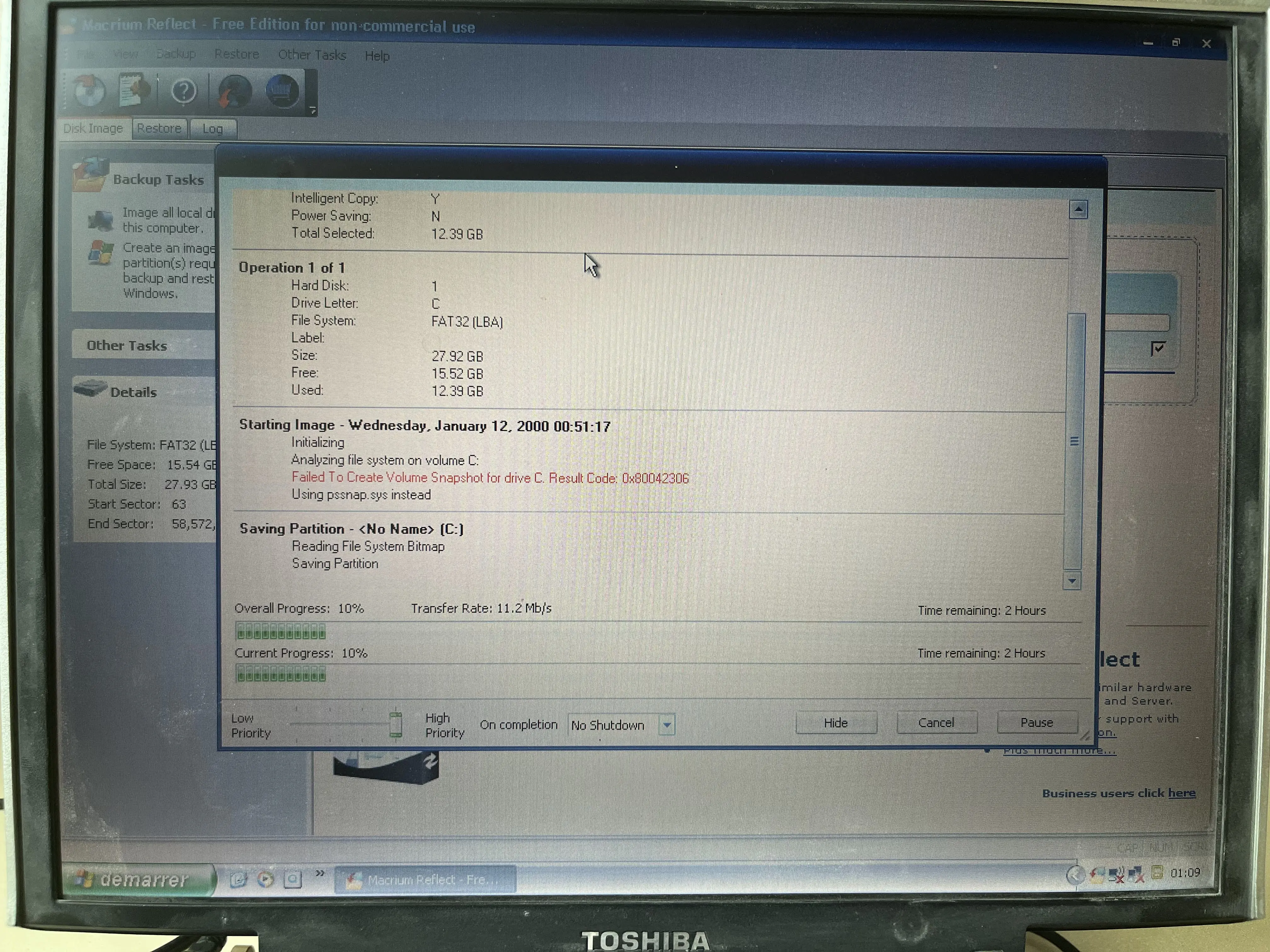Open the View menu
1270x952 pixels.
tap(125, 54)
